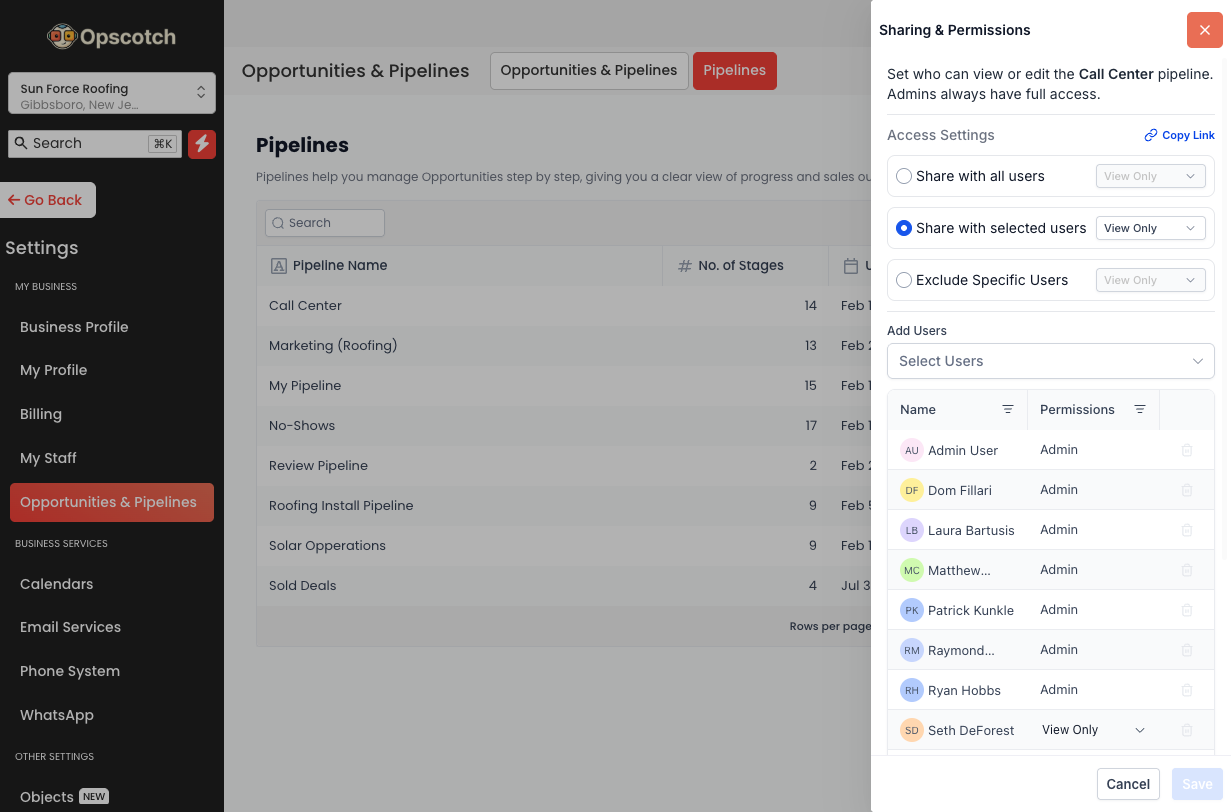
Task: Click the trash icon for Seth DeForest
Action: coord(1187,730)
